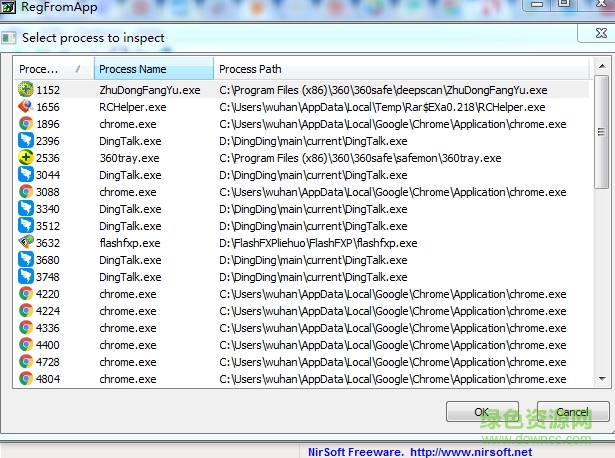Click the FlashFXPliehuo path for flashfxp.exe

coord(318,243)
